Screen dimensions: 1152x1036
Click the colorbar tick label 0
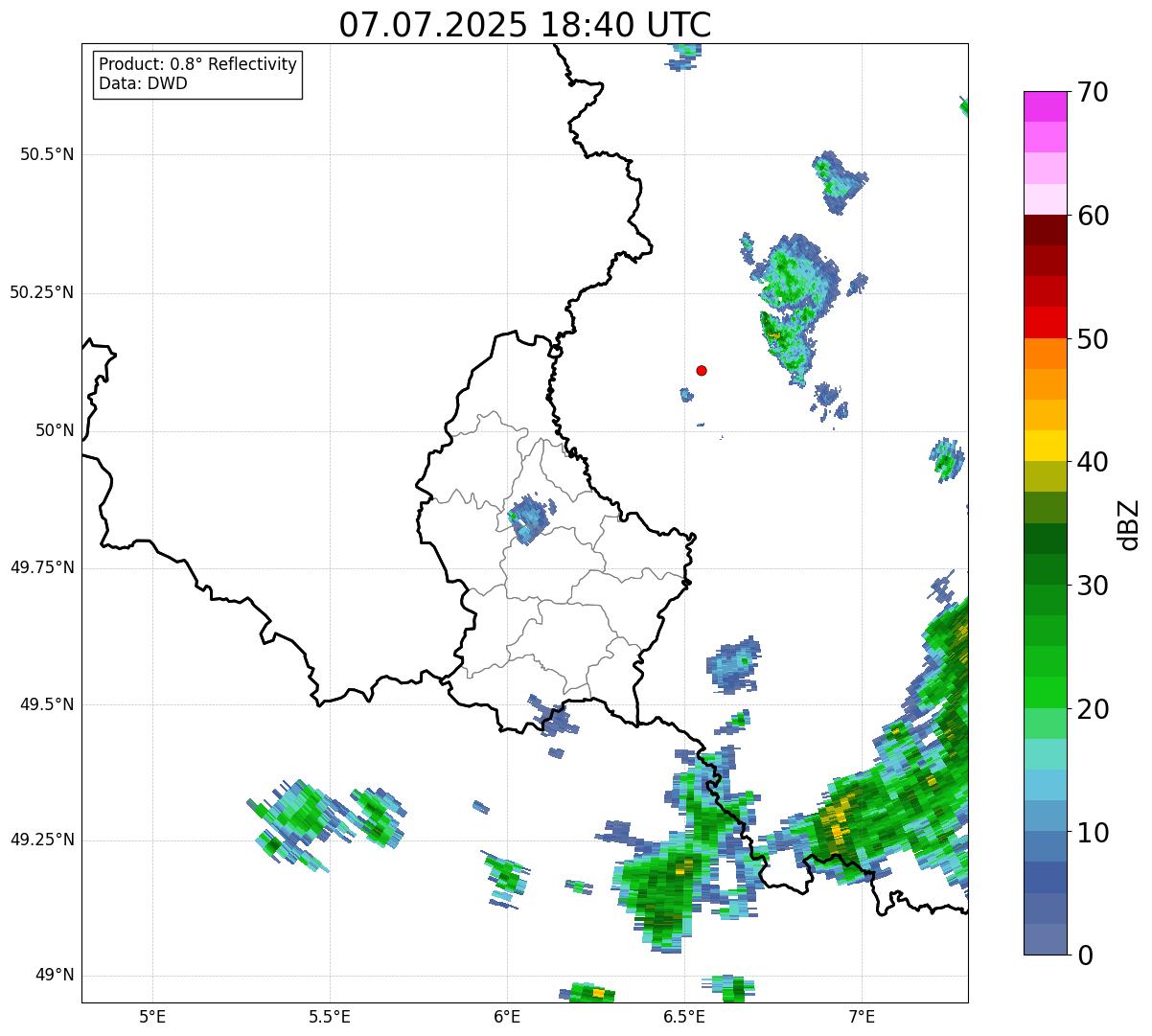[x=1084, y=955]
